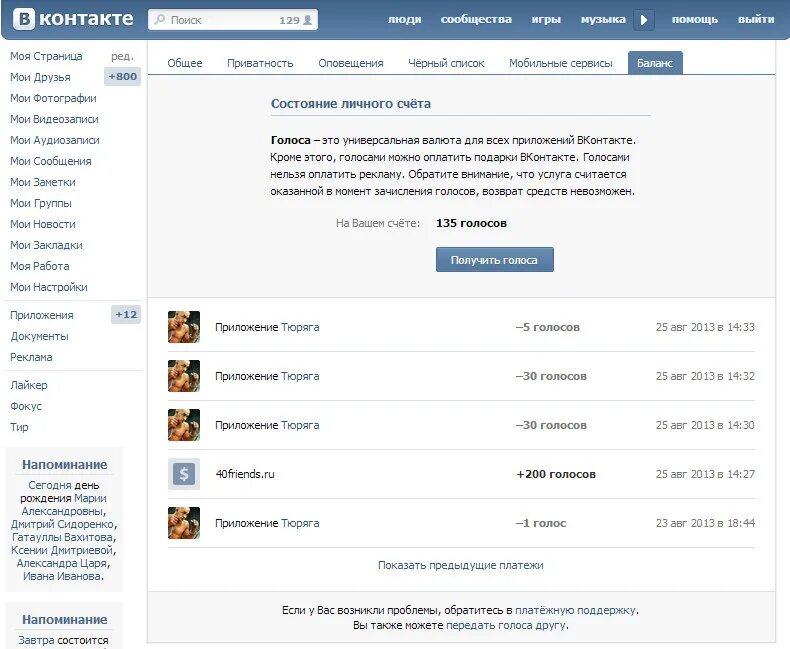Open Мои Видеозаписи in sidebar
Image resolution: width=790 pixels, height=649 pixels.
click(54, 119)
